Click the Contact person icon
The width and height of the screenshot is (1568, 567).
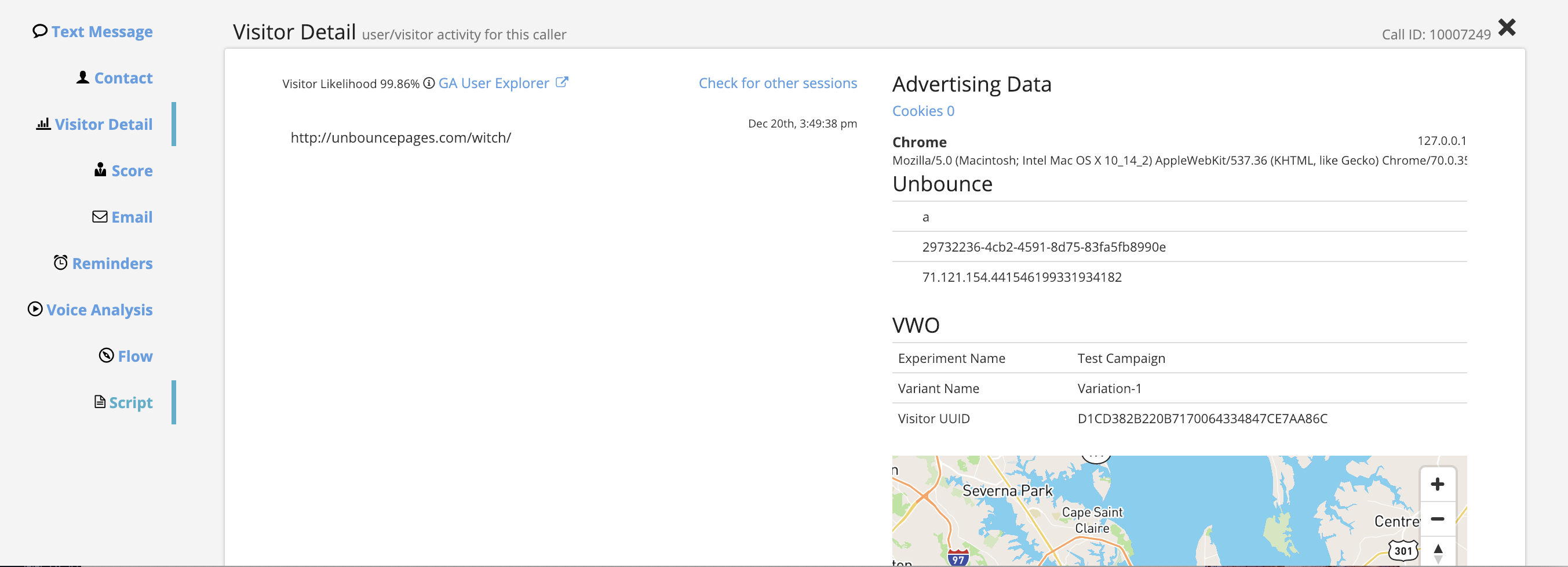[x=83, y=77]
